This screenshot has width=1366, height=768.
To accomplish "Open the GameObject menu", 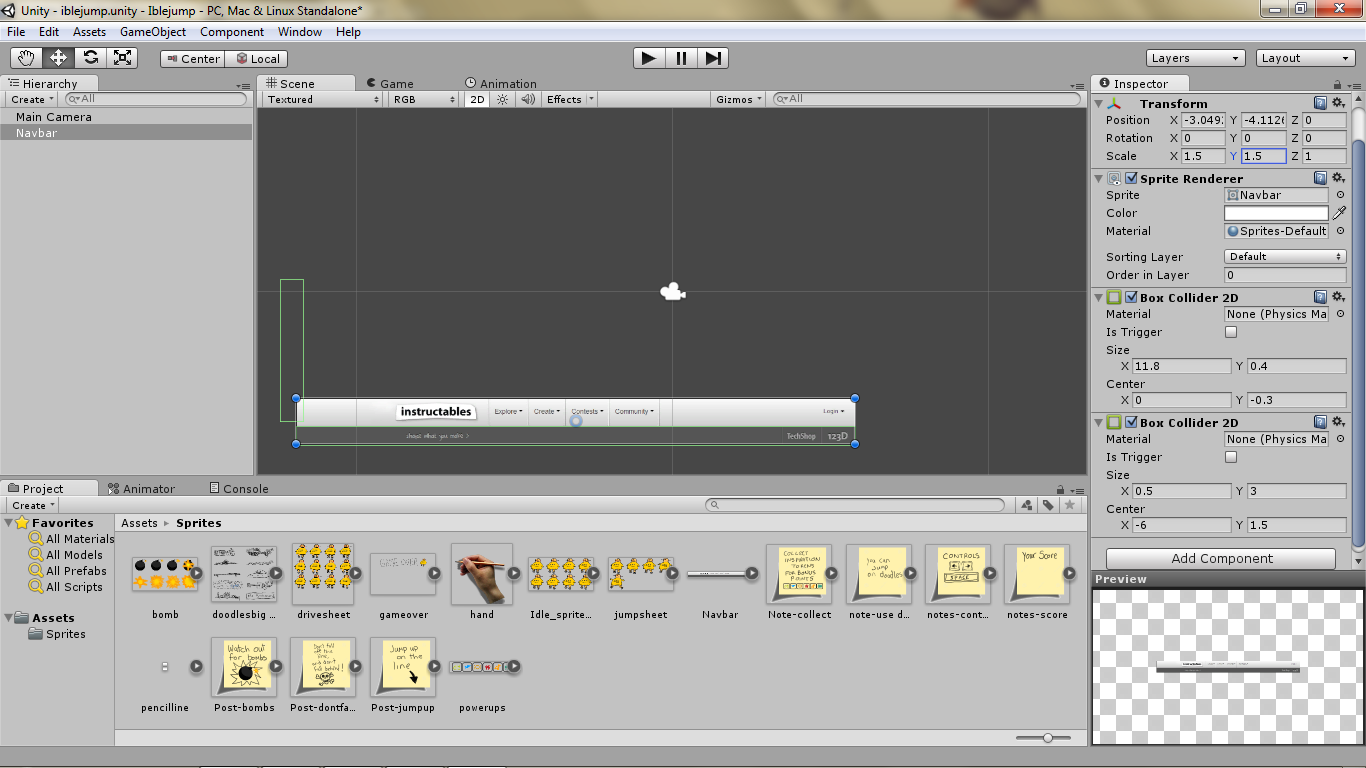I will [x=155, y=31].
